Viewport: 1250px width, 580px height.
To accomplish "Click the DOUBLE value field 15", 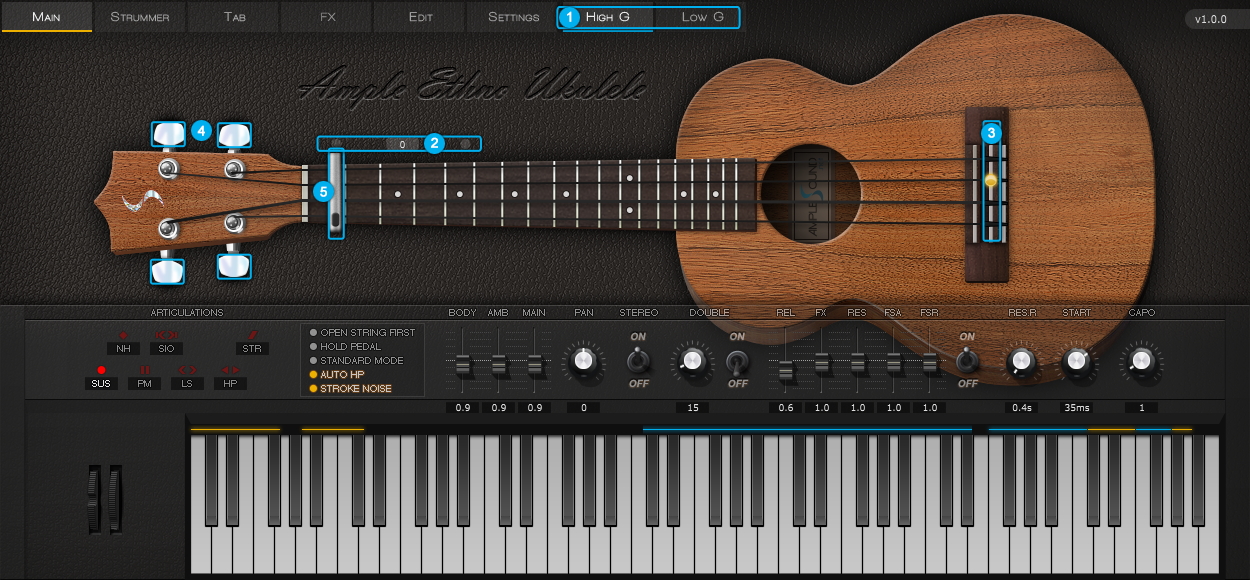I will (x=692, y=408).
